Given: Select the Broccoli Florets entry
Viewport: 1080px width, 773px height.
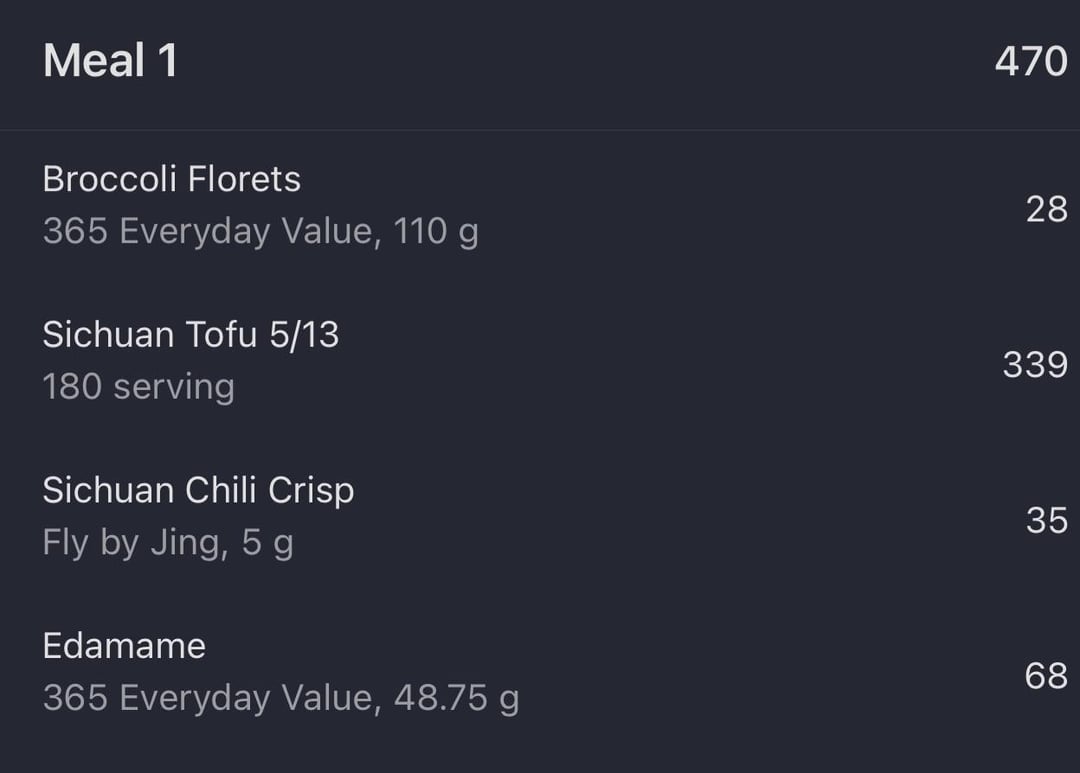Looking at the screenshot, I should coord(172,179).
